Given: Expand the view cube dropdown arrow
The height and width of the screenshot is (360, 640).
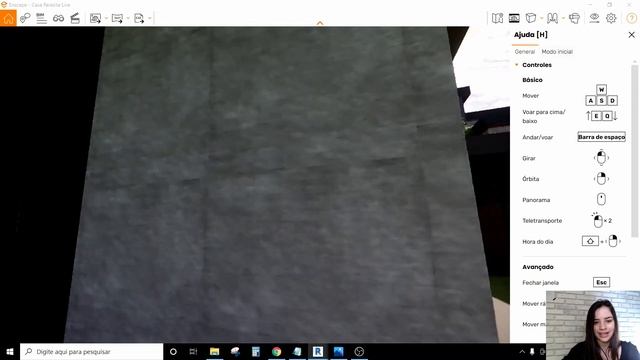Looking at the screenshot, I should coord(542,18).
